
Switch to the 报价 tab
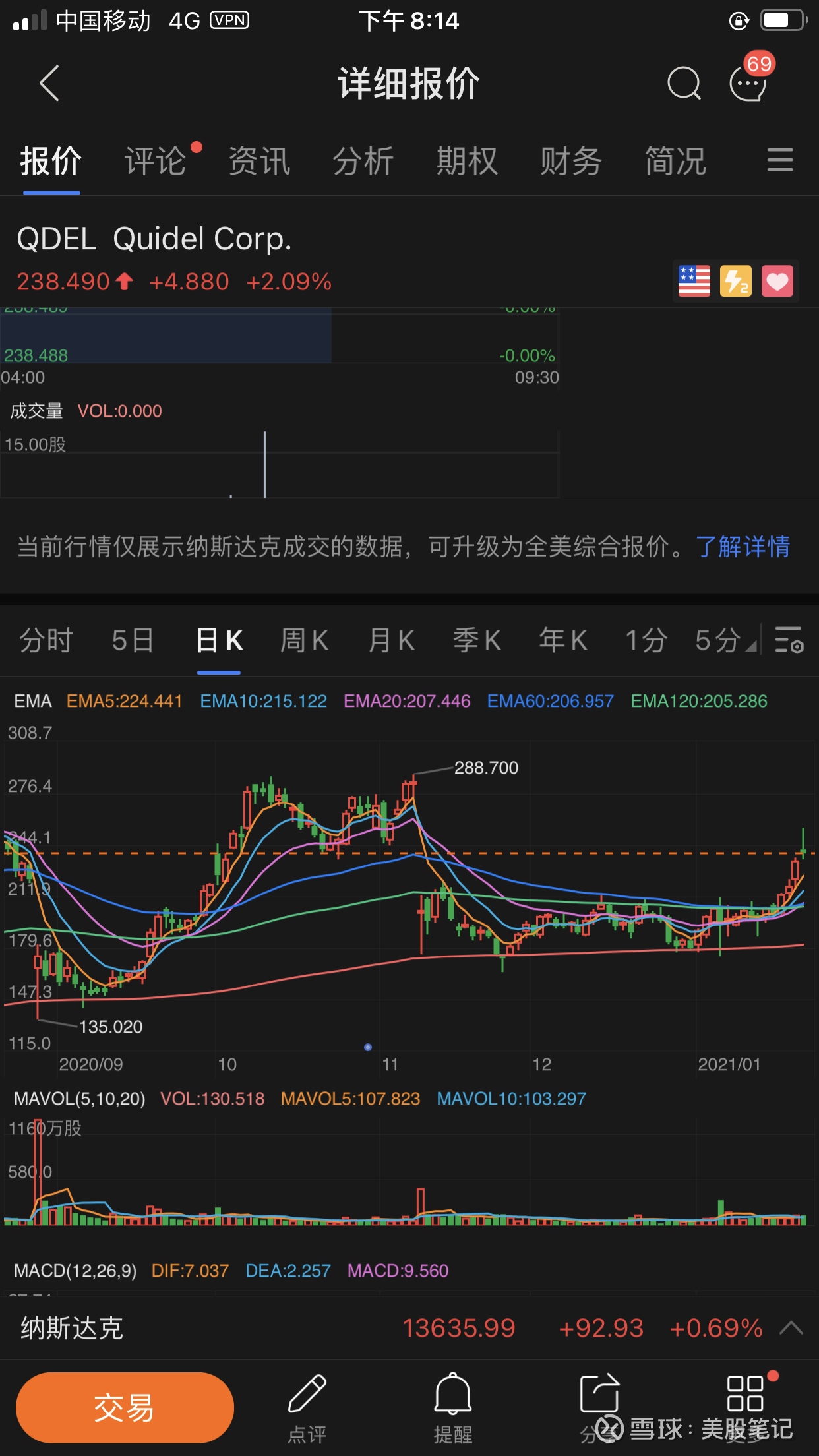pyautogui.click(x=51, y=161)
